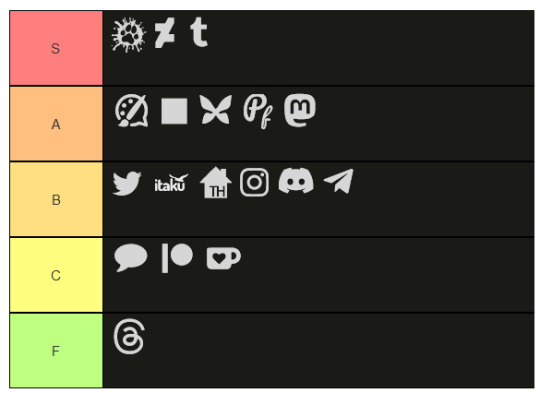Click the green F tier label

pyautogui.click(x=56, y=351)
